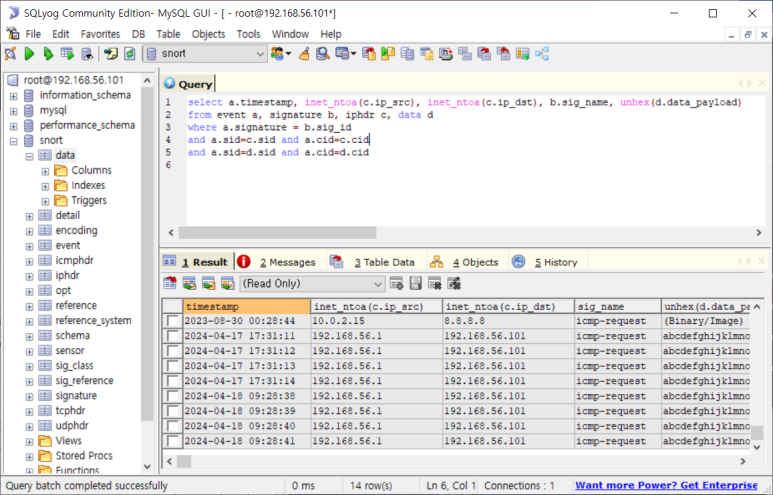Click the rightmost schema designer toolbar icon
The height and width of the screenshot is (495, 773).
click(542, 53)
